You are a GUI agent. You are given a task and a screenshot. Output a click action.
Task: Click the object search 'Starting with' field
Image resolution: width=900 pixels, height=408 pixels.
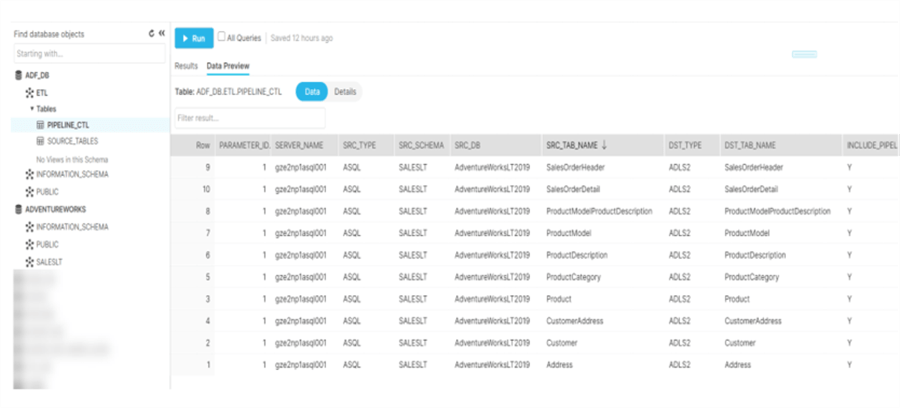[87, 54]
